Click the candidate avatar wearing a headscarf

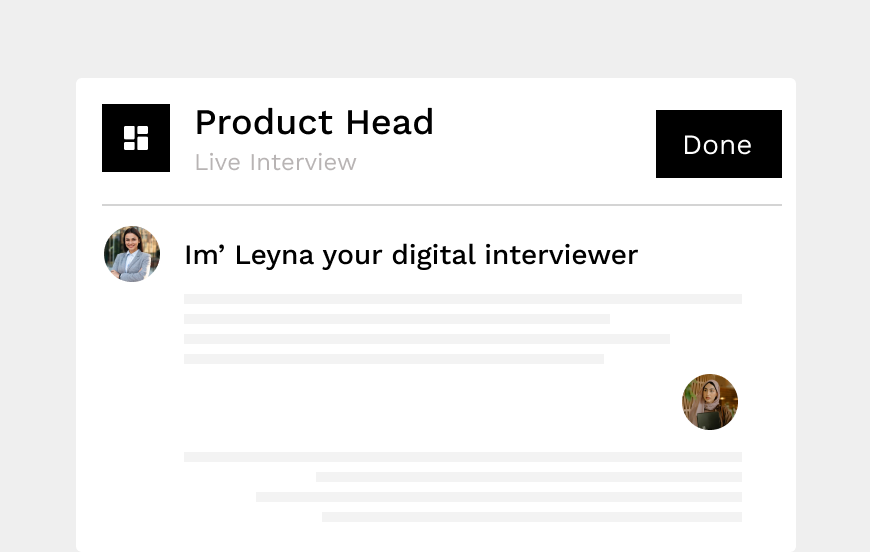click(x=710, y=402)
